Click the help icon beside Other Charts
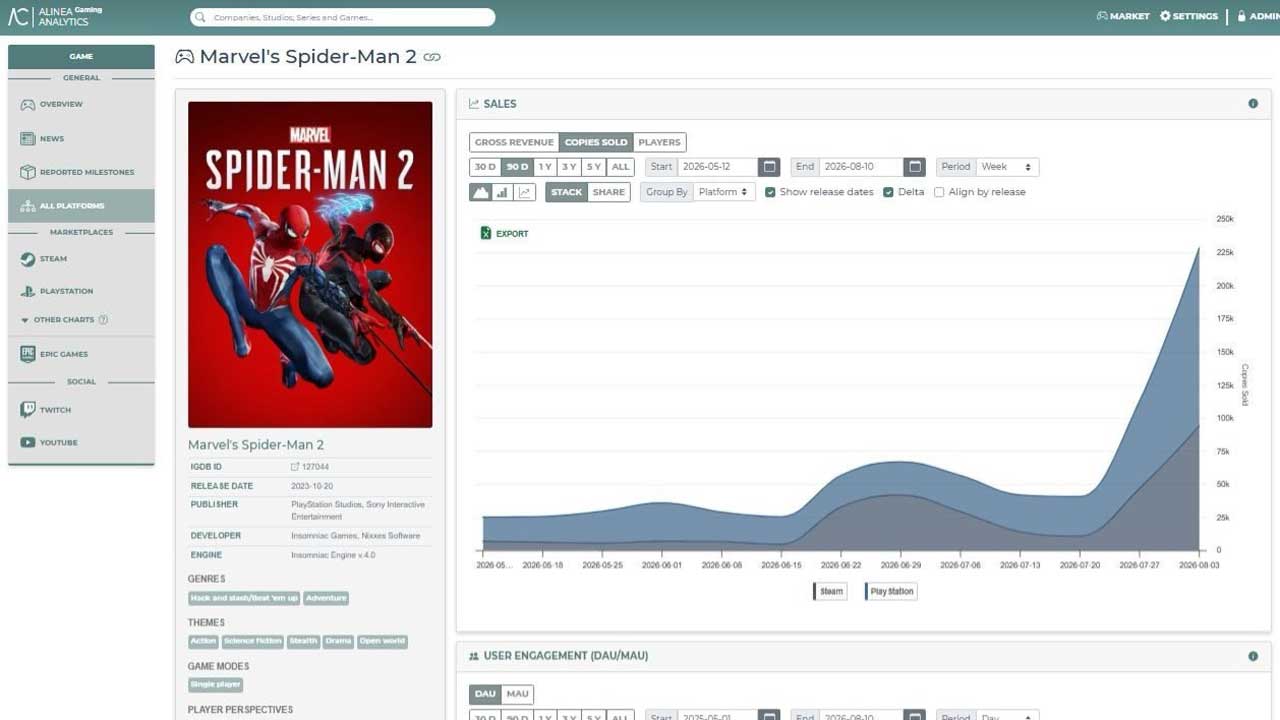The width and height of the screenshot is (1280, 720). click(x=103, y=320)
